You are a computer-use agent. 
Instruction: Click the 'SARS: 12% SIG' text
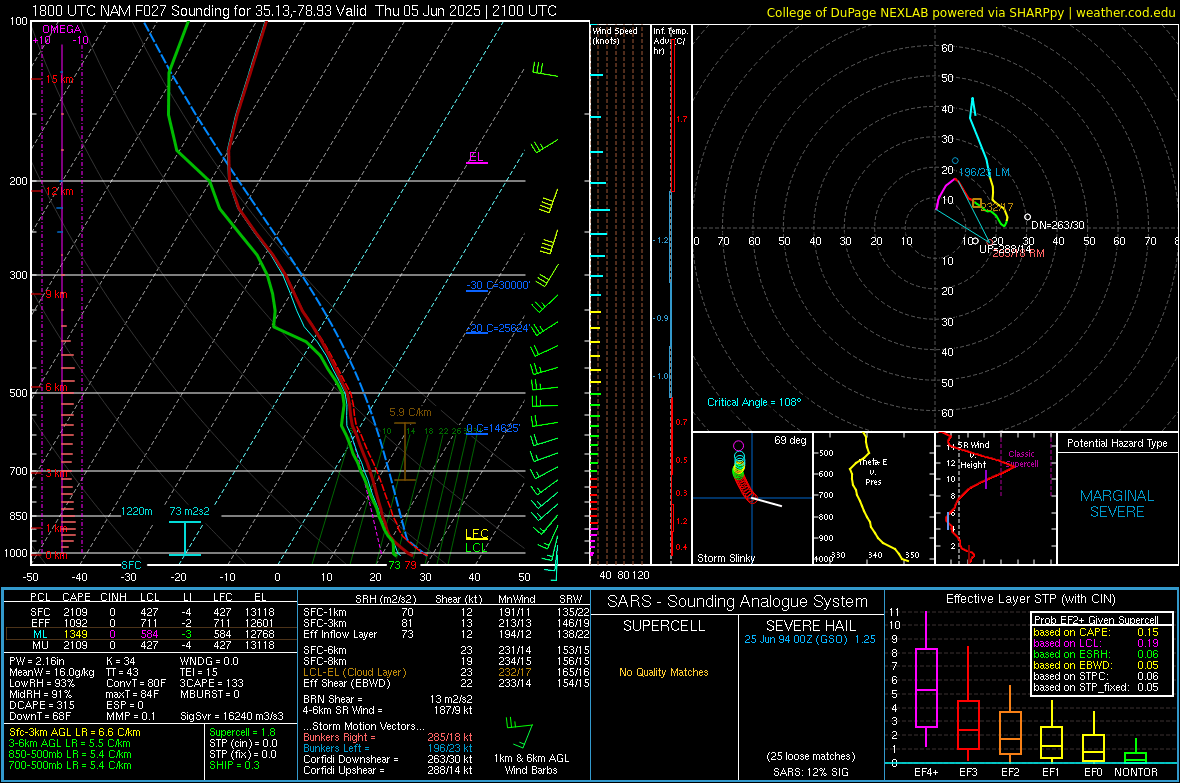(x=810, y=772)
